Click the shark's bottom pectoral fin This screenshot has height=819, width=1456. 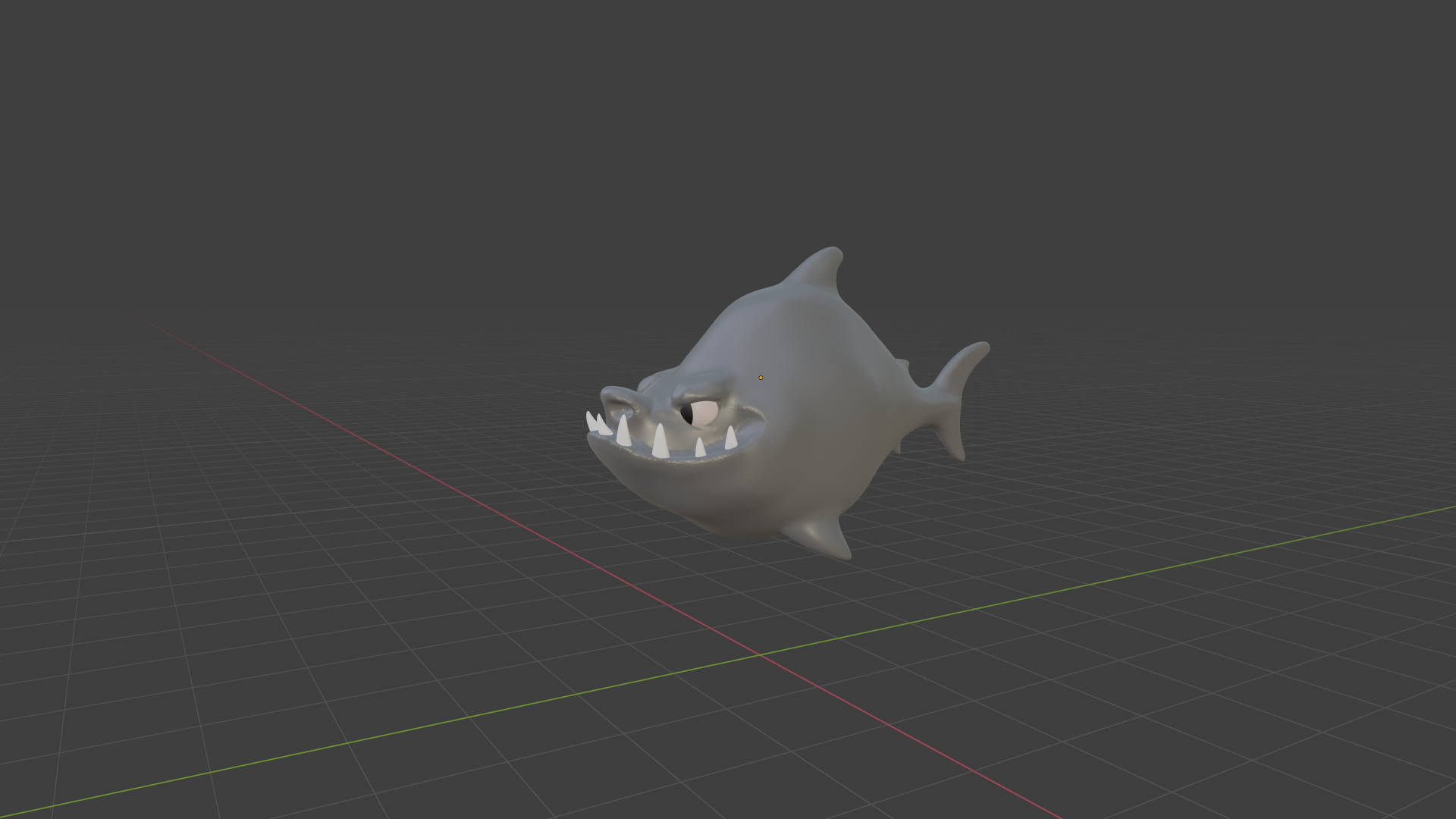pyautogui.click(x=825, y=538)
